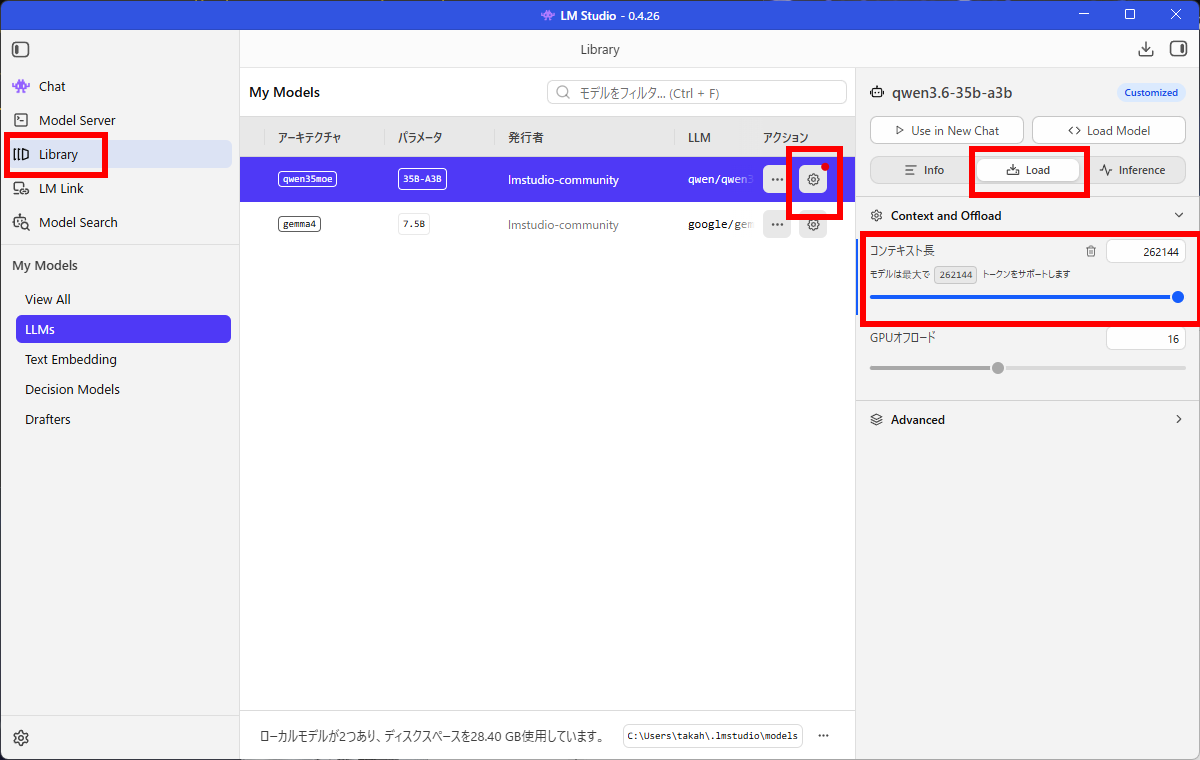Click the models directory path

pos(713,736)
